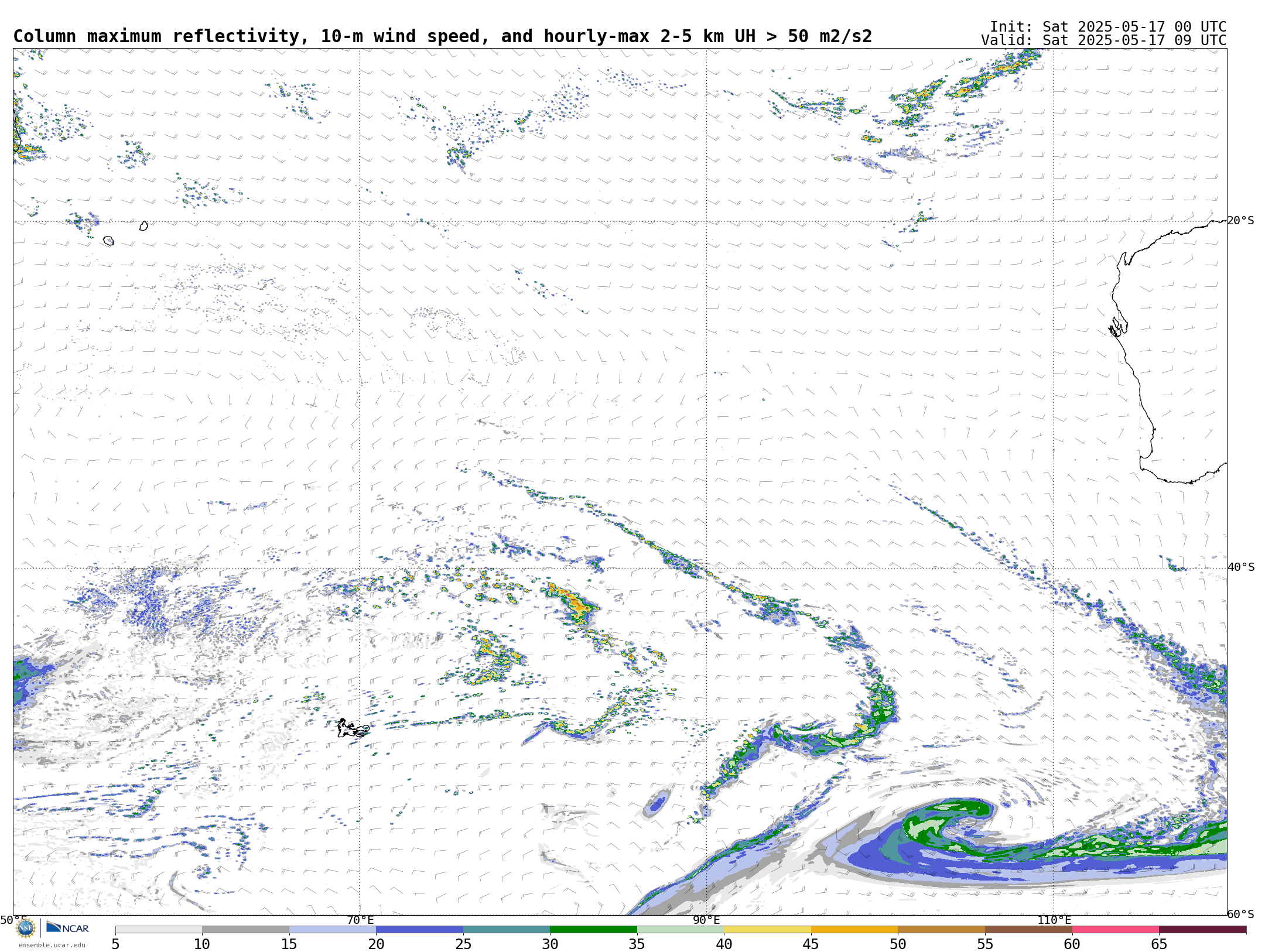Click the 20°S latitude label
Image resolution: width=1265 pixels, height=952 pixels.
coord(1241,221)
